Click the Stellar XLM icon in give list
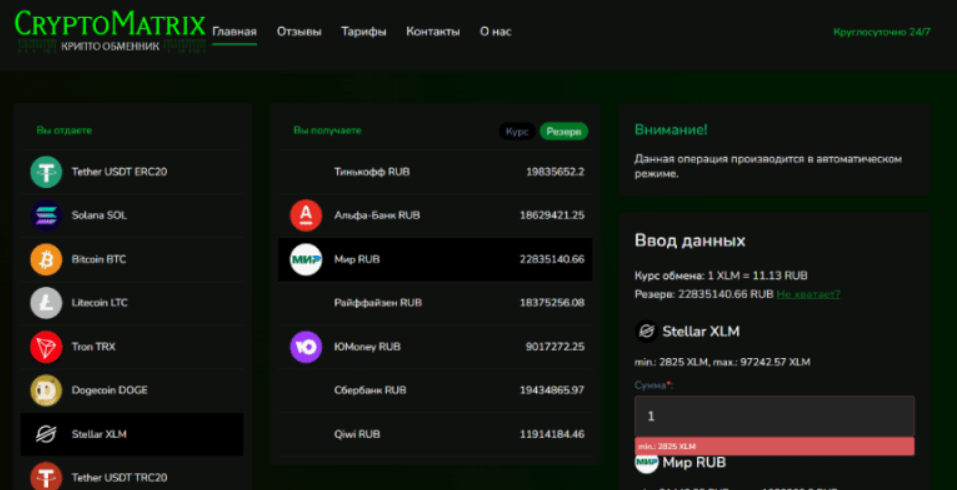Image resolution: width=957 pixels, height=490 pixels. (46, 434)
